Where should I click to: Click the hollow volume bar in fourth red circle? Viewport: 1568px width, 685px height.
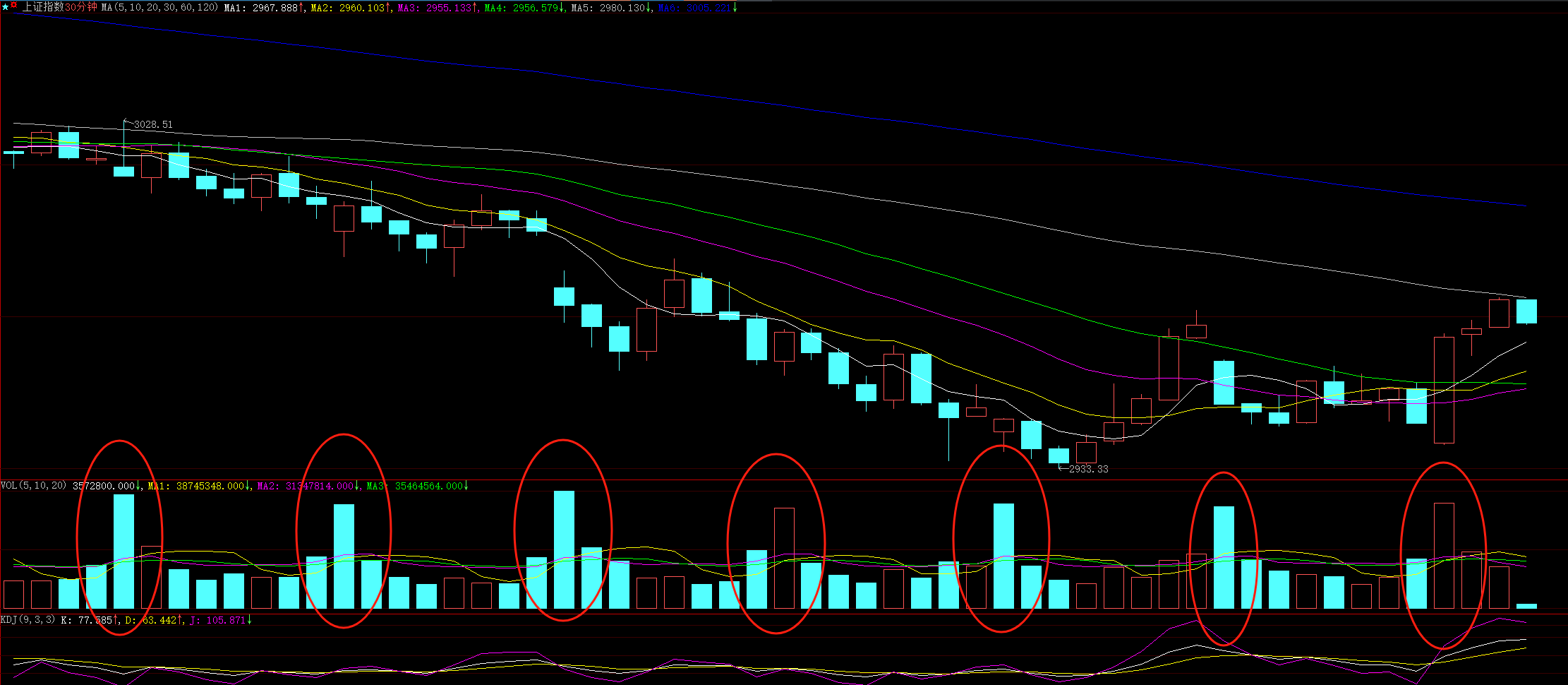click(784, 558)
